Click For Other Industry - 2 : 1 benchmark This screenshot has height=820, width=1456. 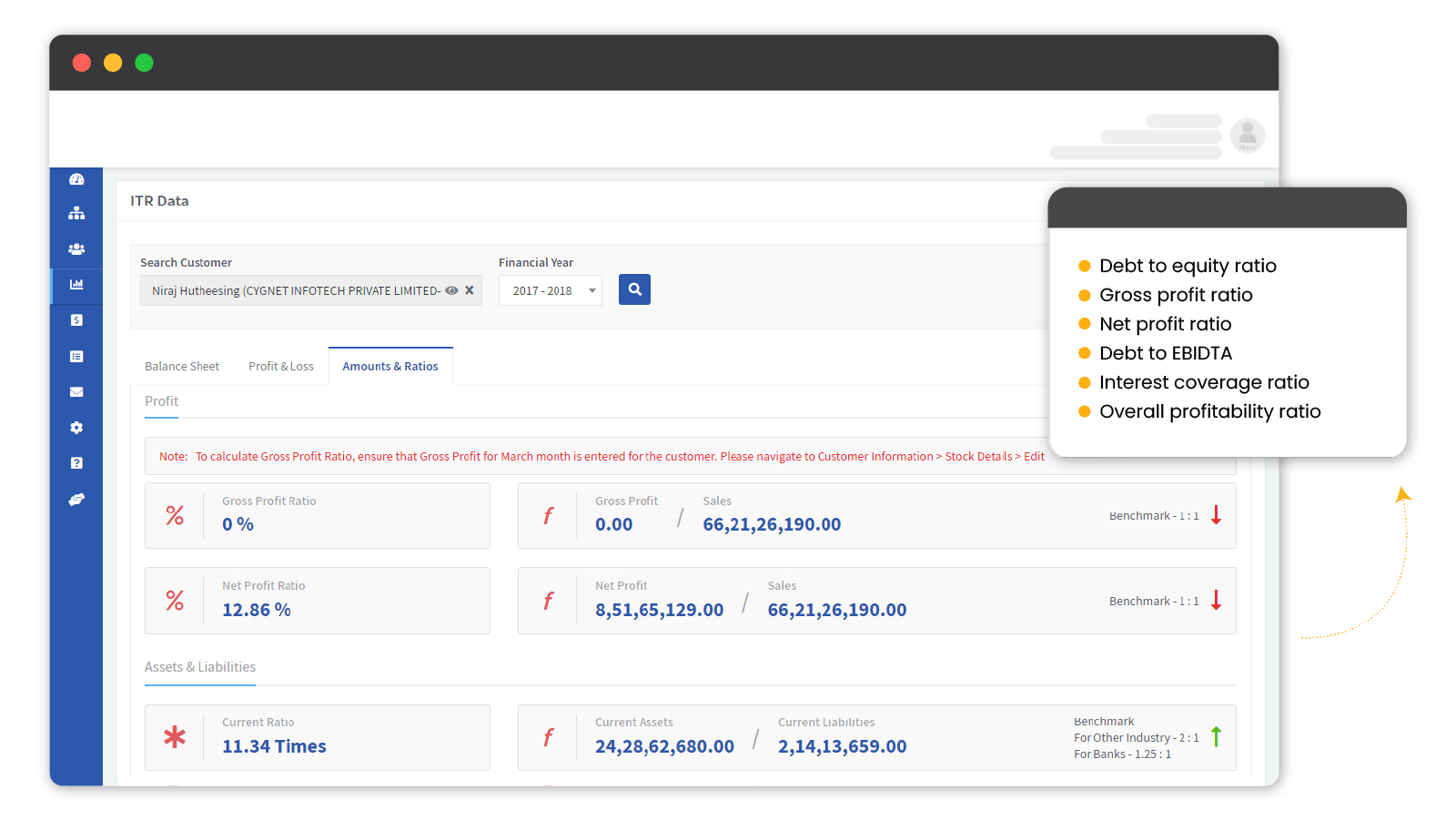(x=1136, y=738)
